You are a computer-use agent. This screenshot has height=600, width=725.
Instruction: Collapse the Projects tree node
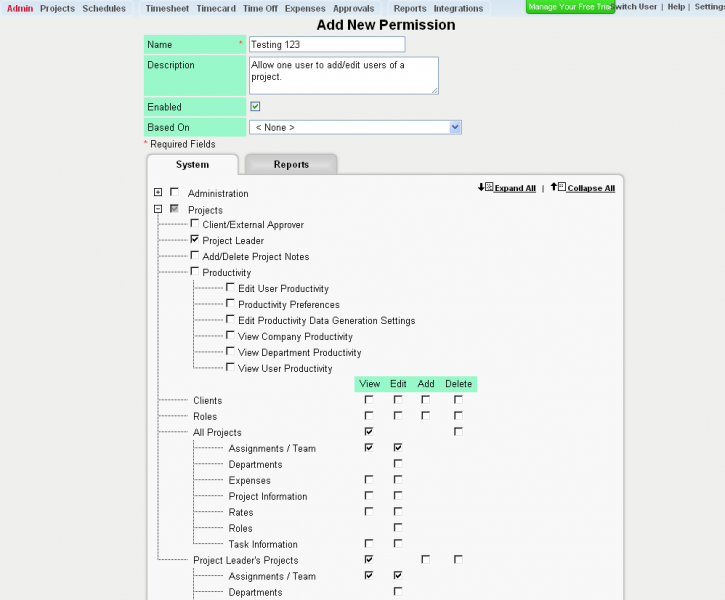(158, 209)
